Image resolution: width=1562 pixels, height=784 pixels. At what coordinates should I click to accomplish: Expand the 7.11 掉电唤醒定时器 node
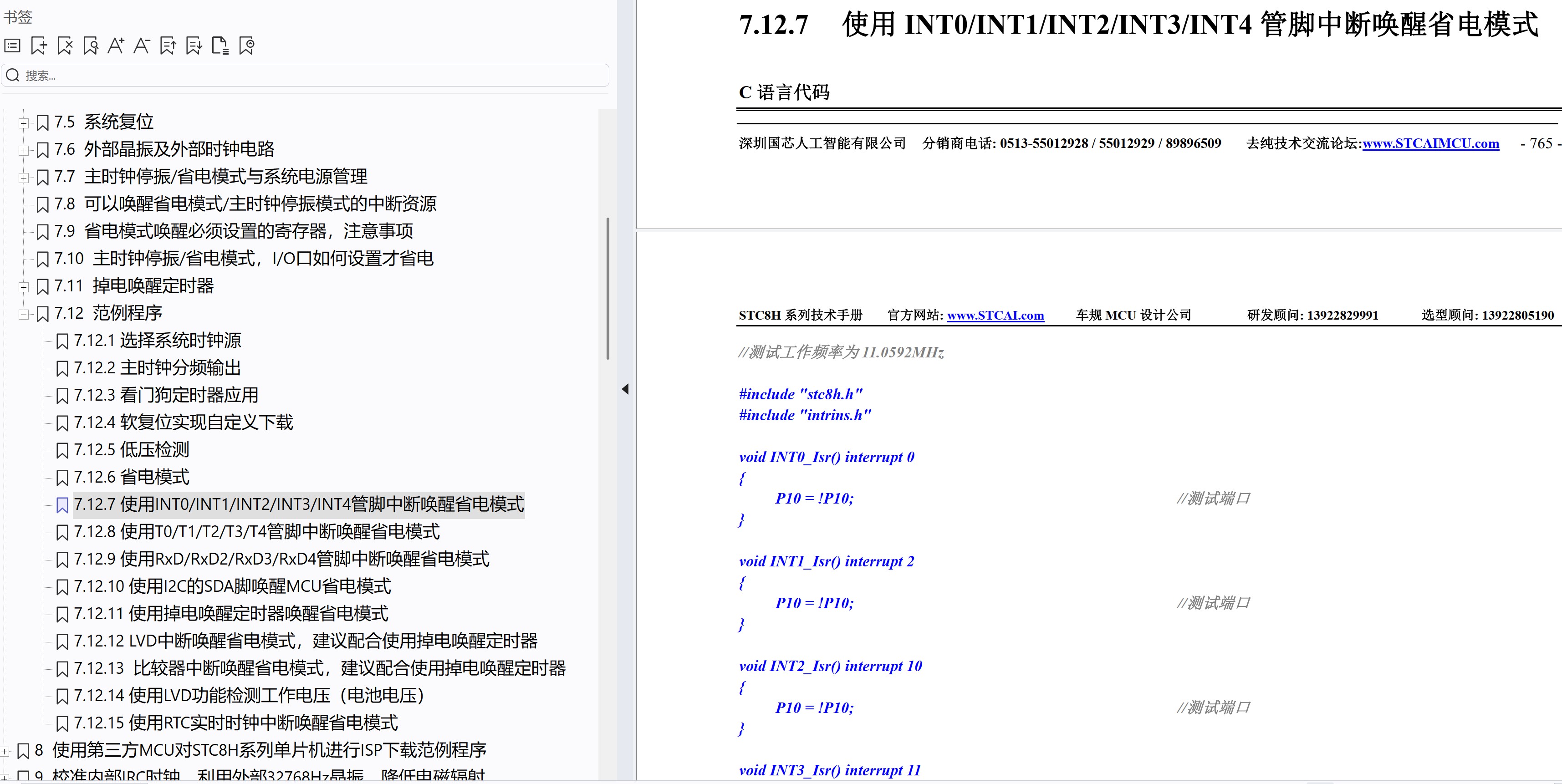point(23,287)
